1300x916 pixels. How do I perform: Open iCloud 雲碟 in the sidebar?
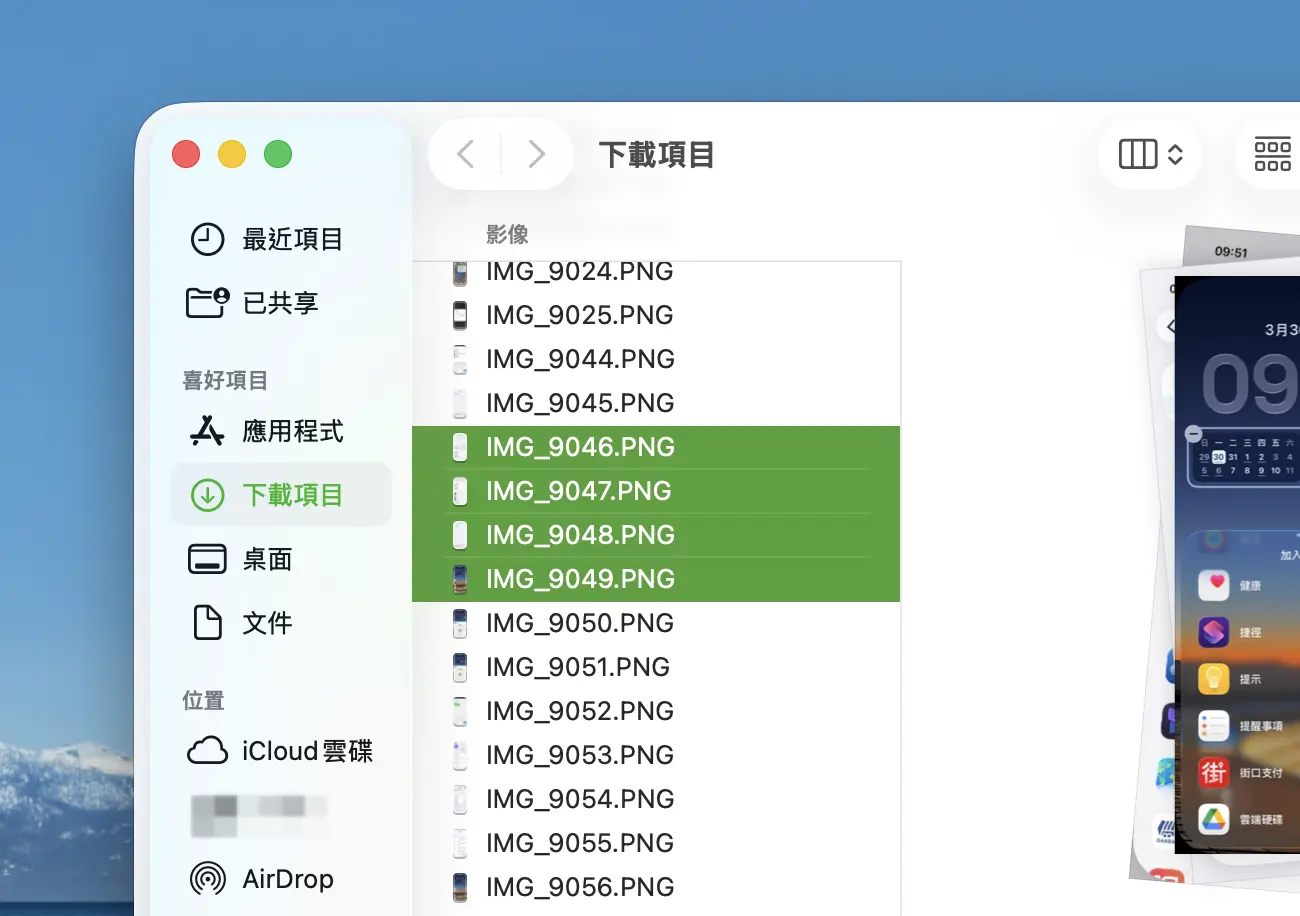(280, 751)
